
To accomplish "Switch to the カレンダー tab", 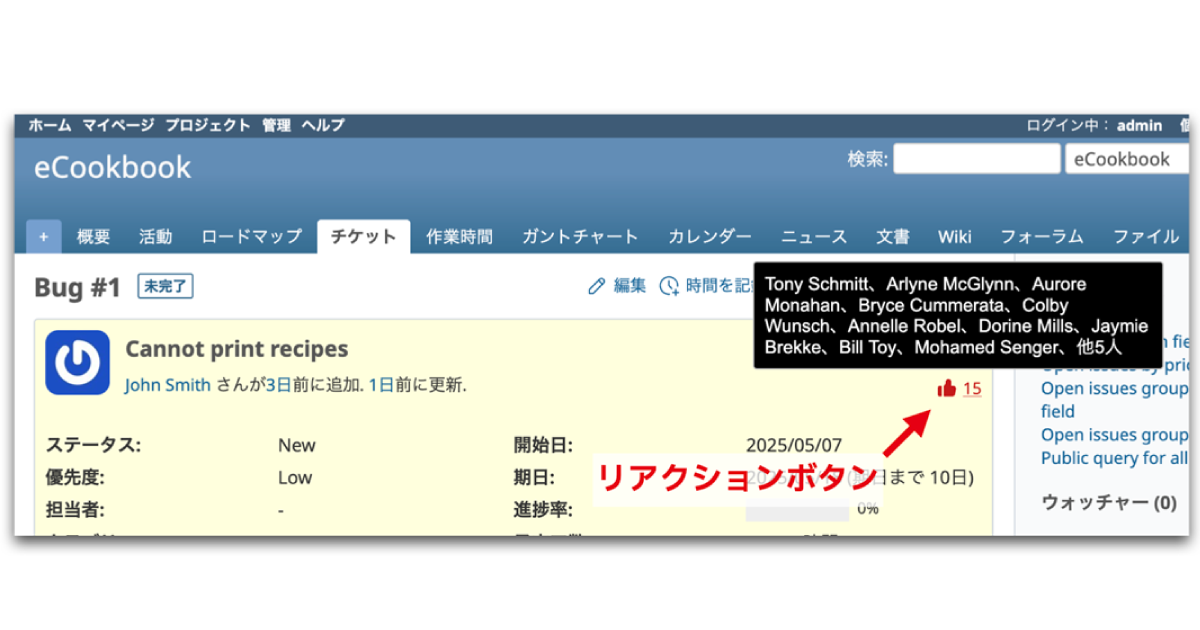I will [710, 237].
